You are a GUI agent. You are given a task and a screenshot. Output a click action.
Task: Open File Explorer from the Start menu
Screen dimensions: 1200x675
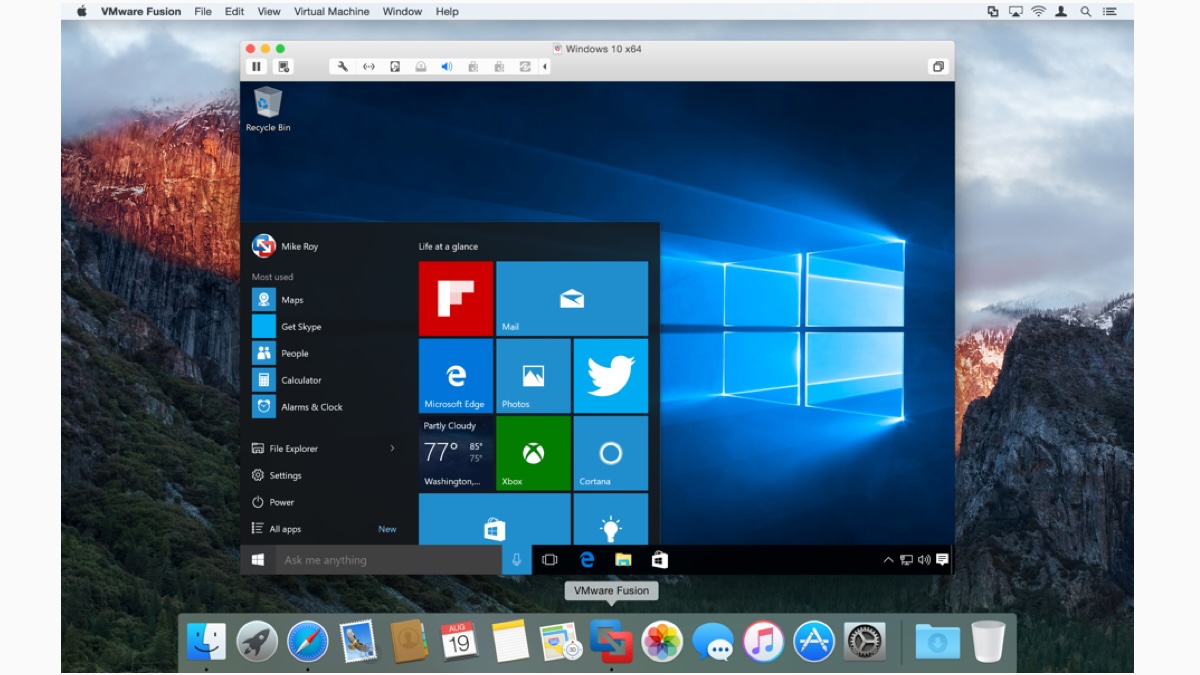click(285, 449)
